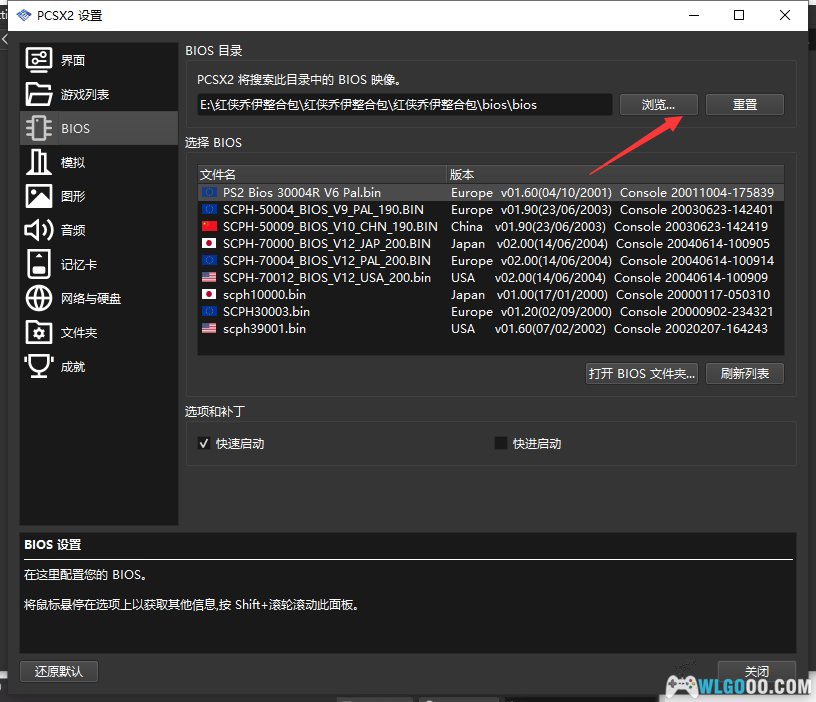Select the 文件夹 (Folders) settings icon

pyautogui.click(x=38, y=332)
